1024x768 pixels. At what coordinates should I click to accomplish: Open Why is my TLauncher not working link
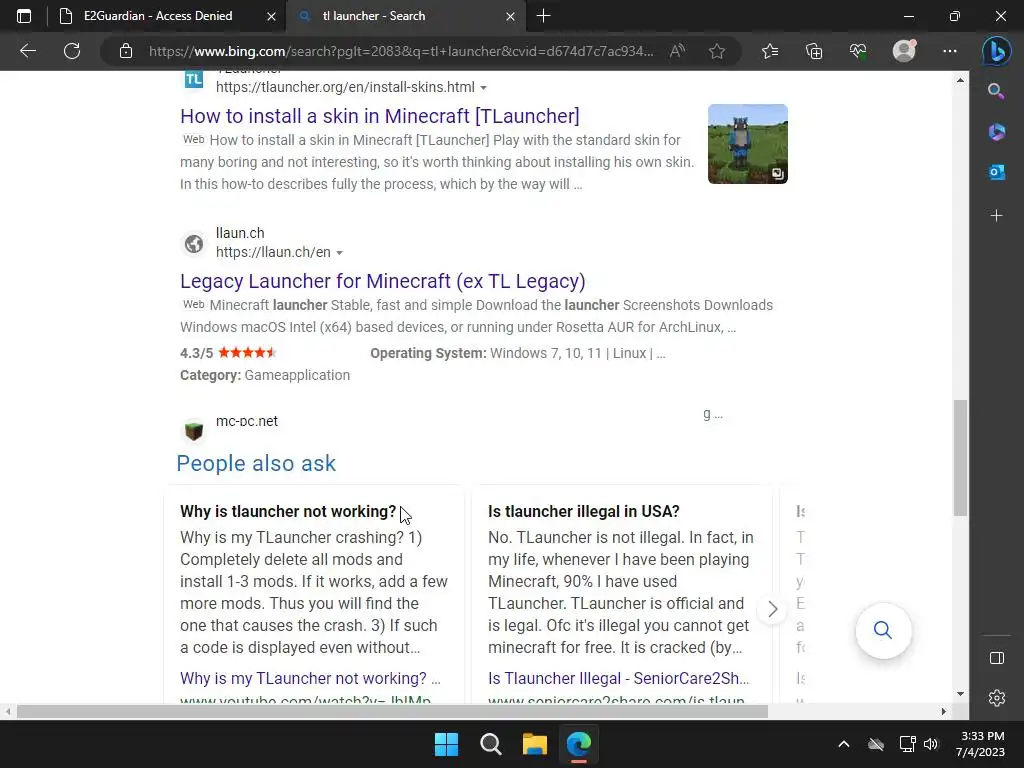click(310, 679)
